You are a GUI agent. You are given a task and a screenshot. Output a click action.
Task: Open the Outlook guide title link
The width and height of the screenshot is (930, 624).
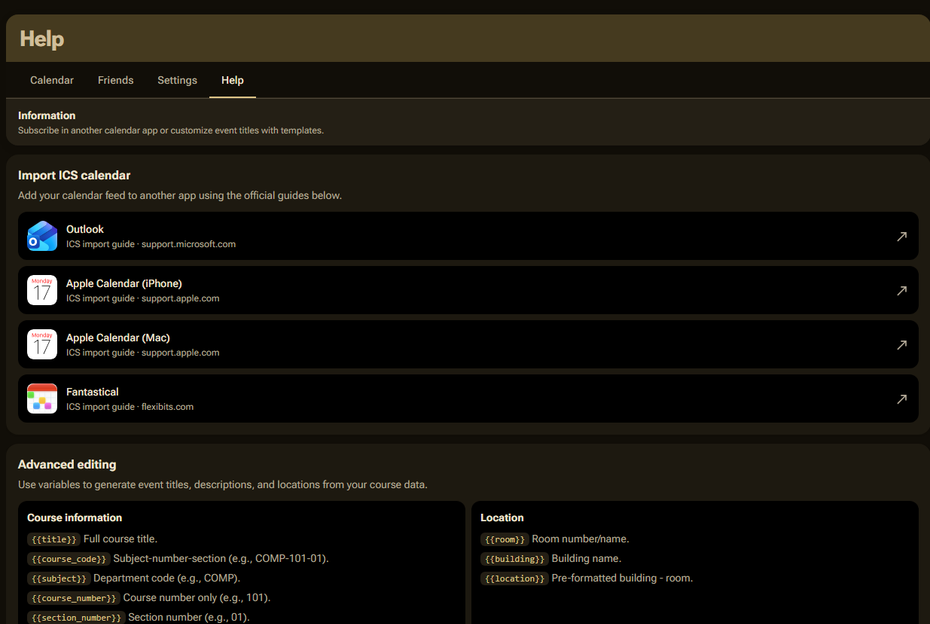click(x=85, y=229)
